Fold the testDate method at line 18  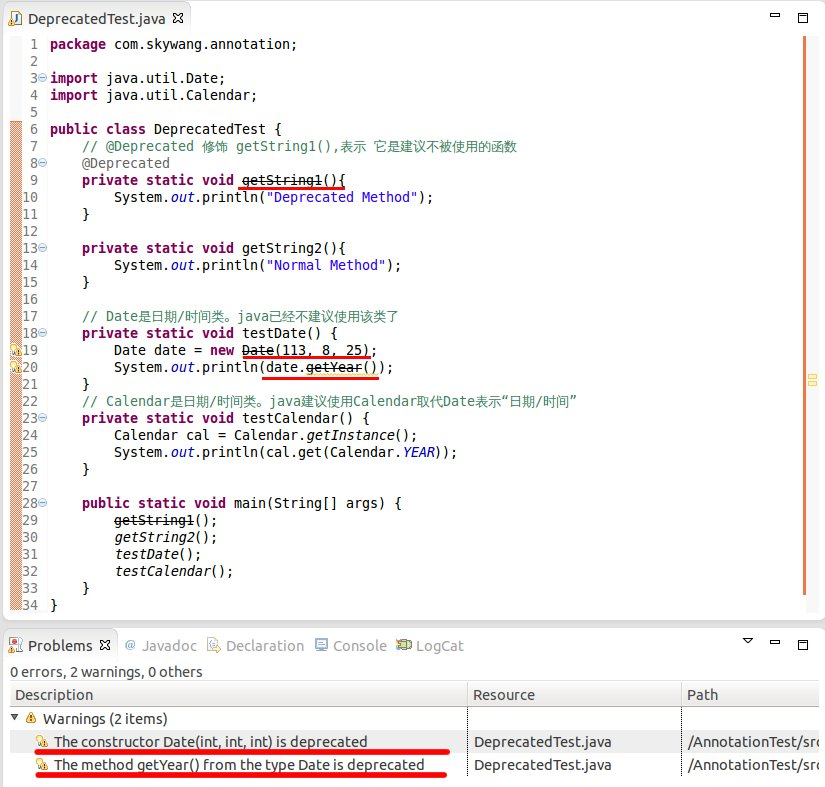43,333
